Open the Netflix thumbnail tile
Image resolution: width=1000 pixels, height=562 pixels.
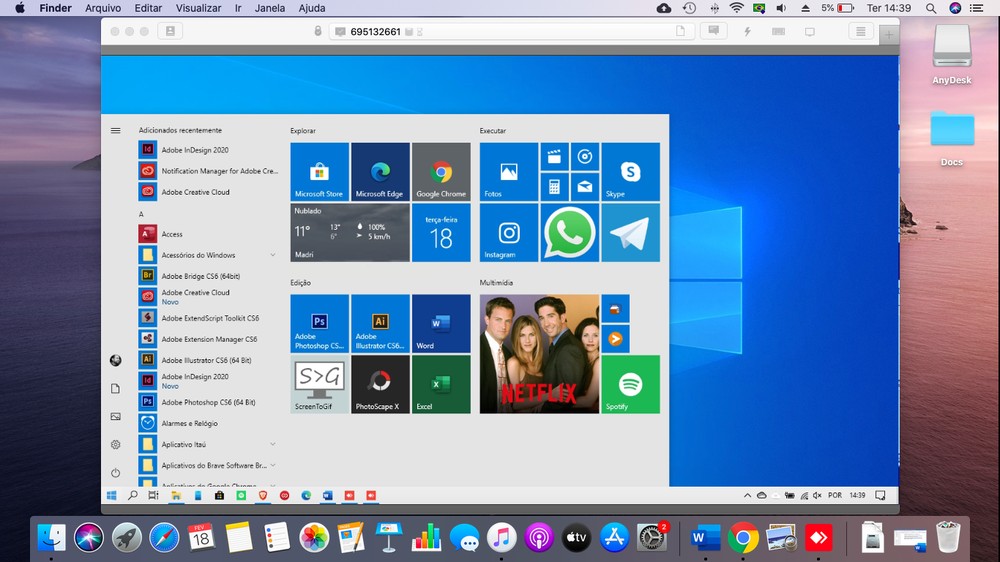pyautogui.click(x=539, y=354)
